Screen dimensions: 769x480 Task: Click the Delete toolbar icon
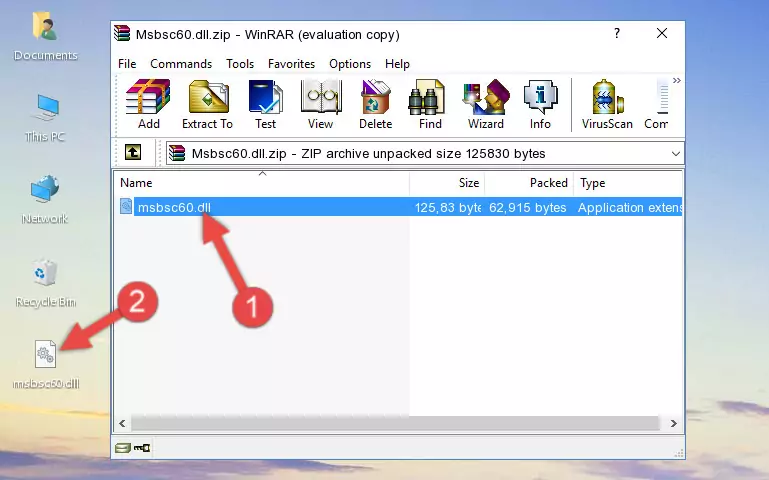pyautogui.click(x=376, y=104)
